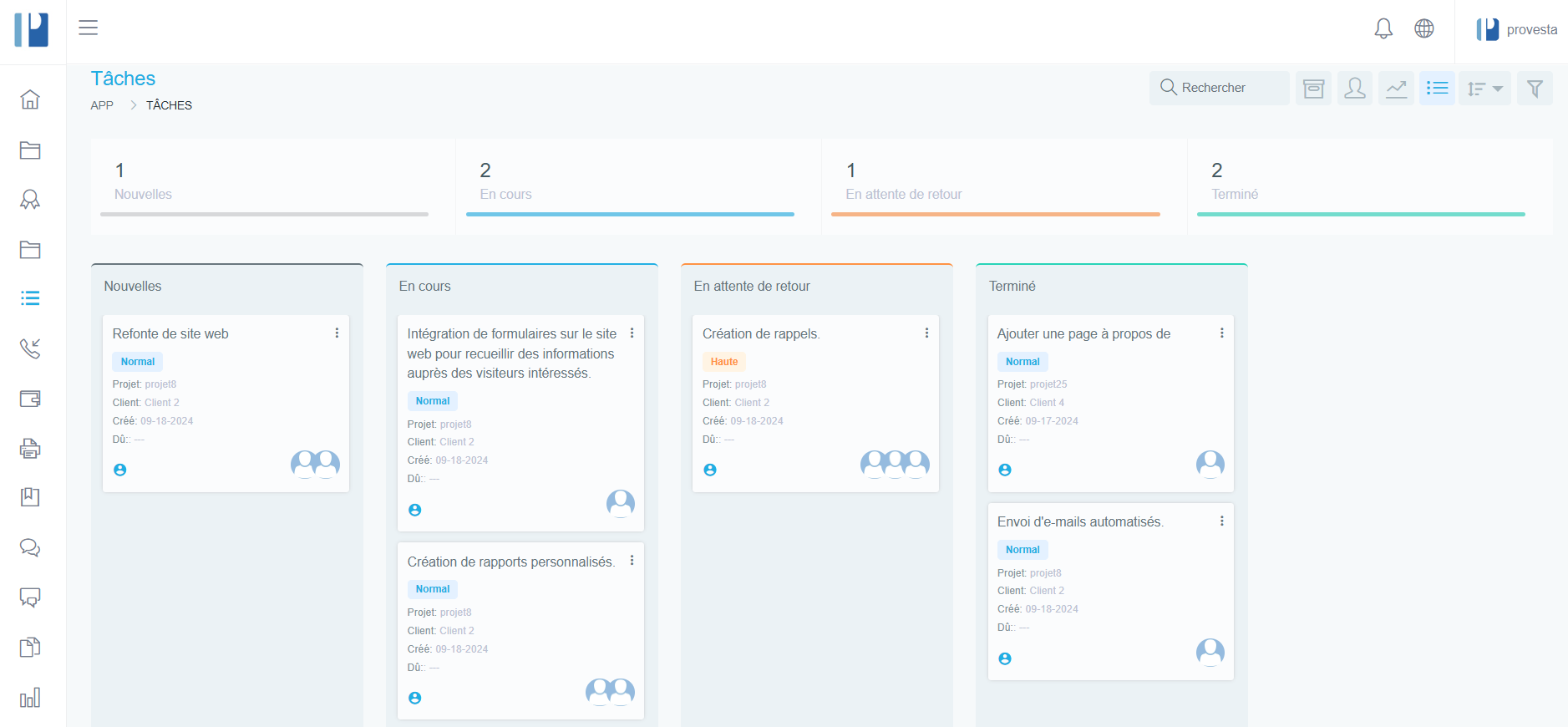1568x727 pixels.
Task: Expand the sort order dropdown
Action: tap(1484, 89)
